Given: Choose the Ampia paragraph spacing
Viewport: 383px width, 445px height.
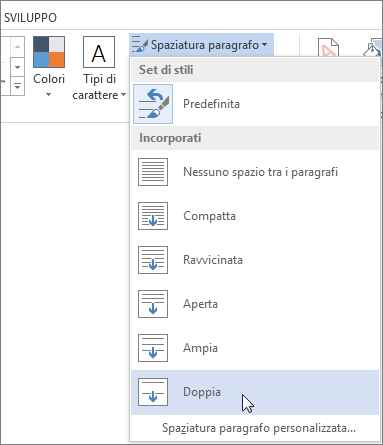Looking at the screenshot, I should [255, 348].
